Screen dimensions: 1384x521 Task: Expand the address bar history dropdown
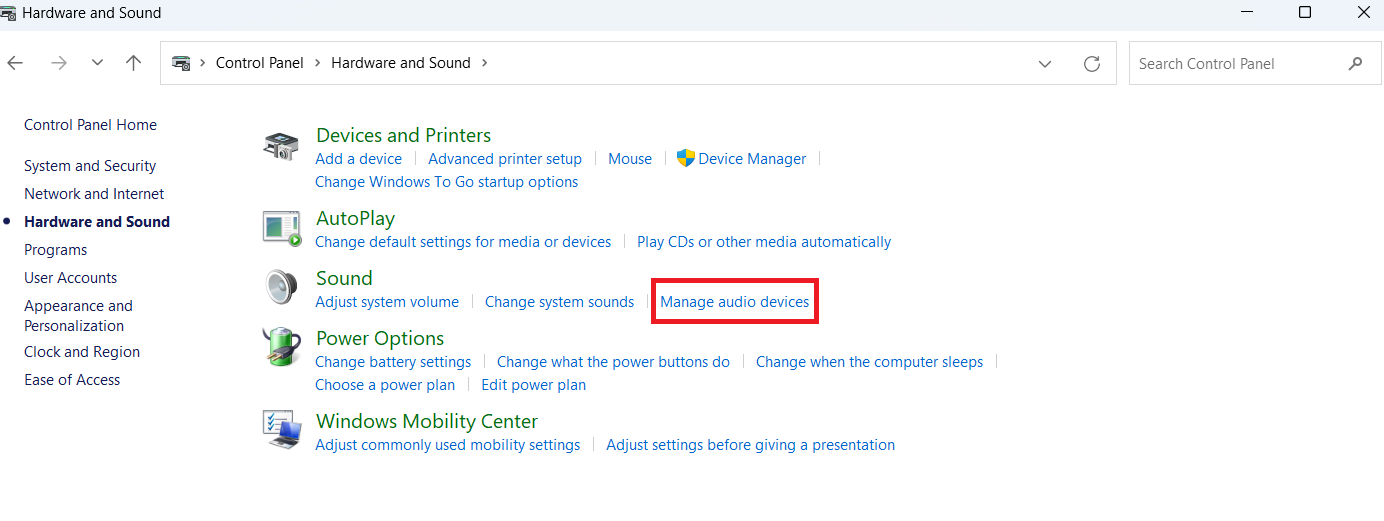tap(1045, 63)
